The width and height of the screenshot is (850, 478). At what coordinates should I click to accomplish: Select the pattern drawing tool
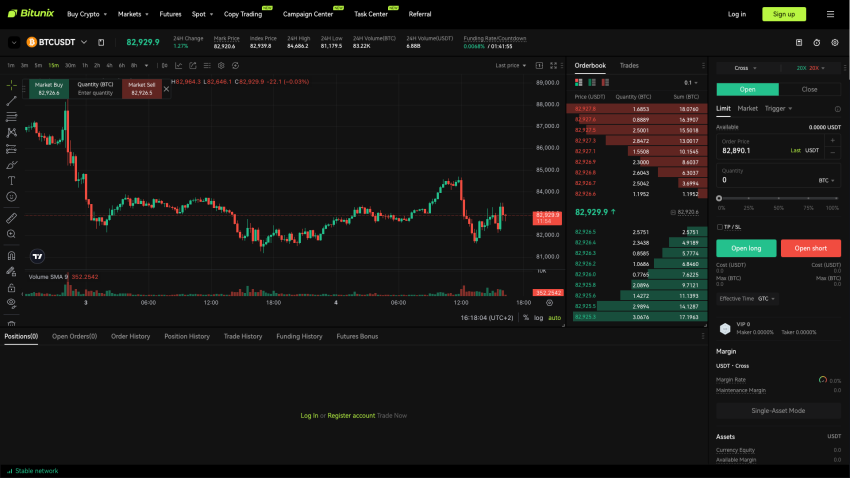[x=11, y=133]
